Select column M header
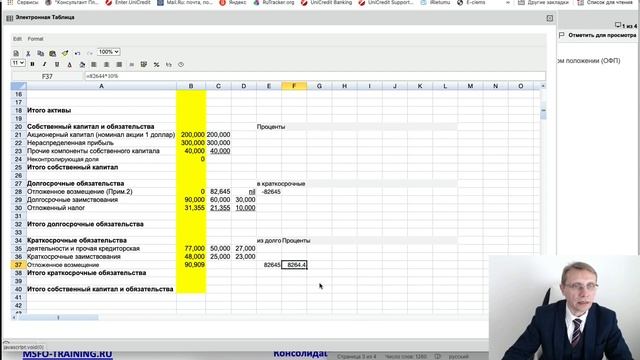Screen dimensions: 640x360 tap(470, 86)
